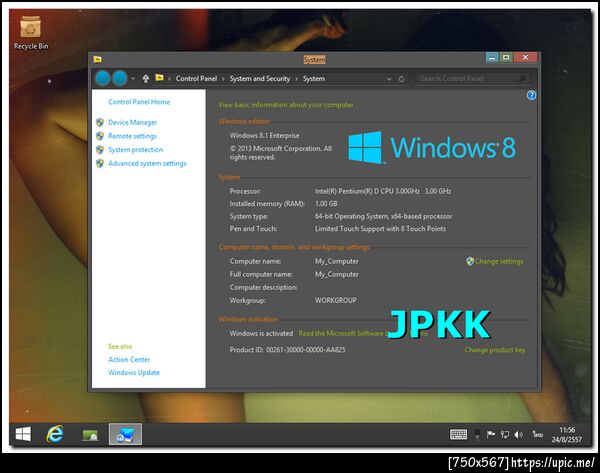Click the Back navigation button
Screen dimensions: 600x473
pyautogui.click(x=103, y=78)
